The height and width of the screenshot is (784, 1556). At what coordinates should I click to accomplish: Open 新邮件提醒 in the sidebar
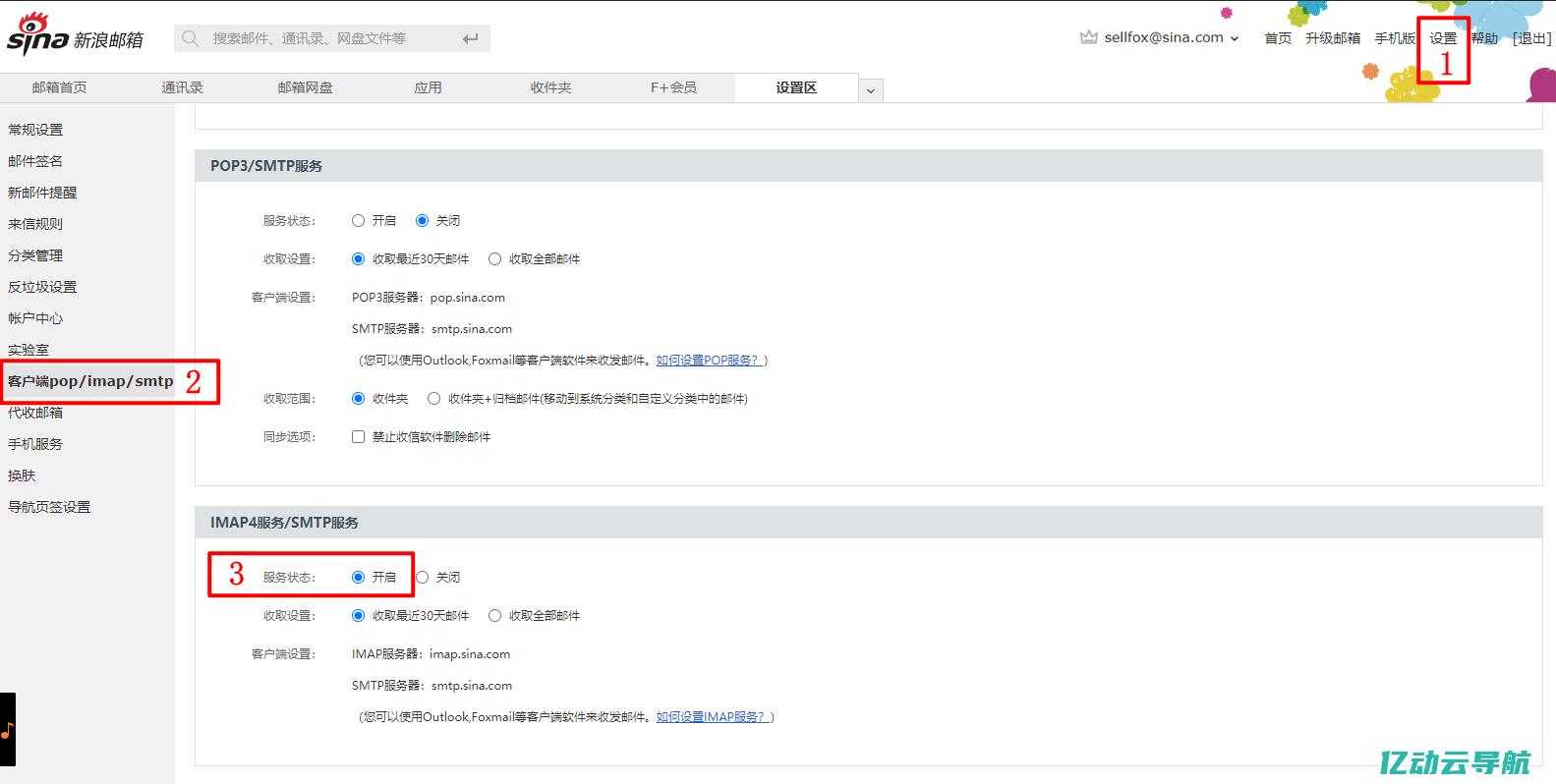click(42, 193)
